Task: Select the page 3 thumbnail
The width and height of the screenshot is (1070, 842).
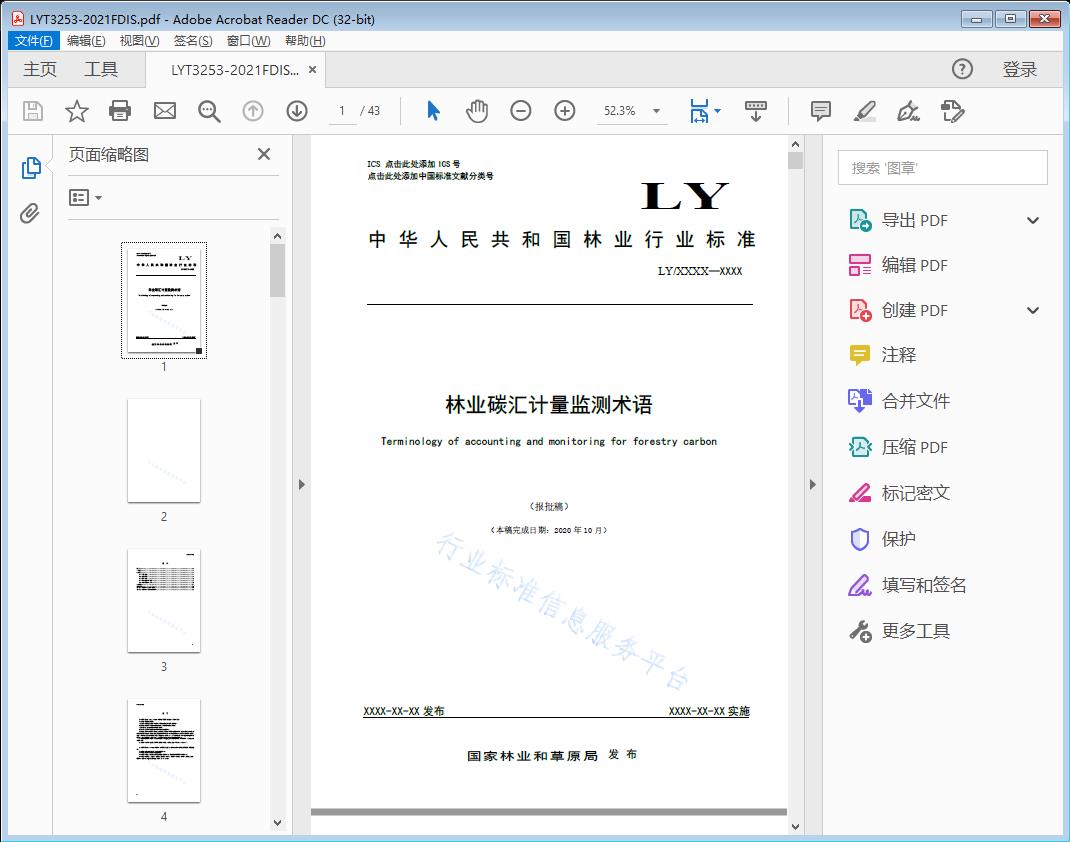Action: [x=164, y=600]
